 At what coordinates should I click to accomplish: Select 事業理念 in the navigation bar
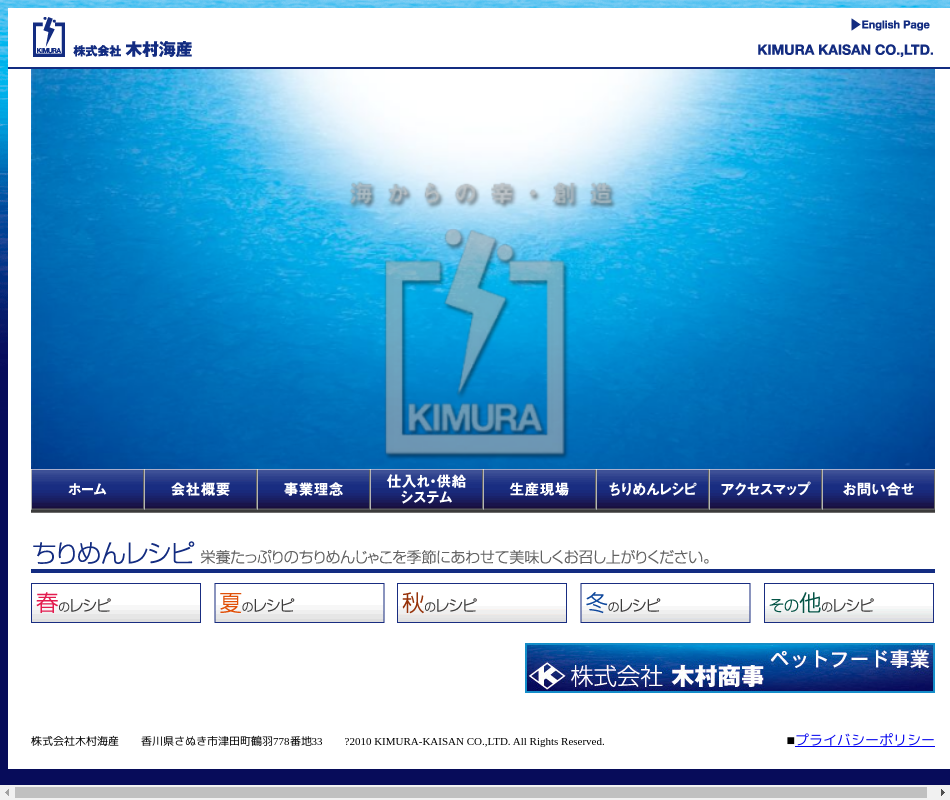(x=313, y=490)
